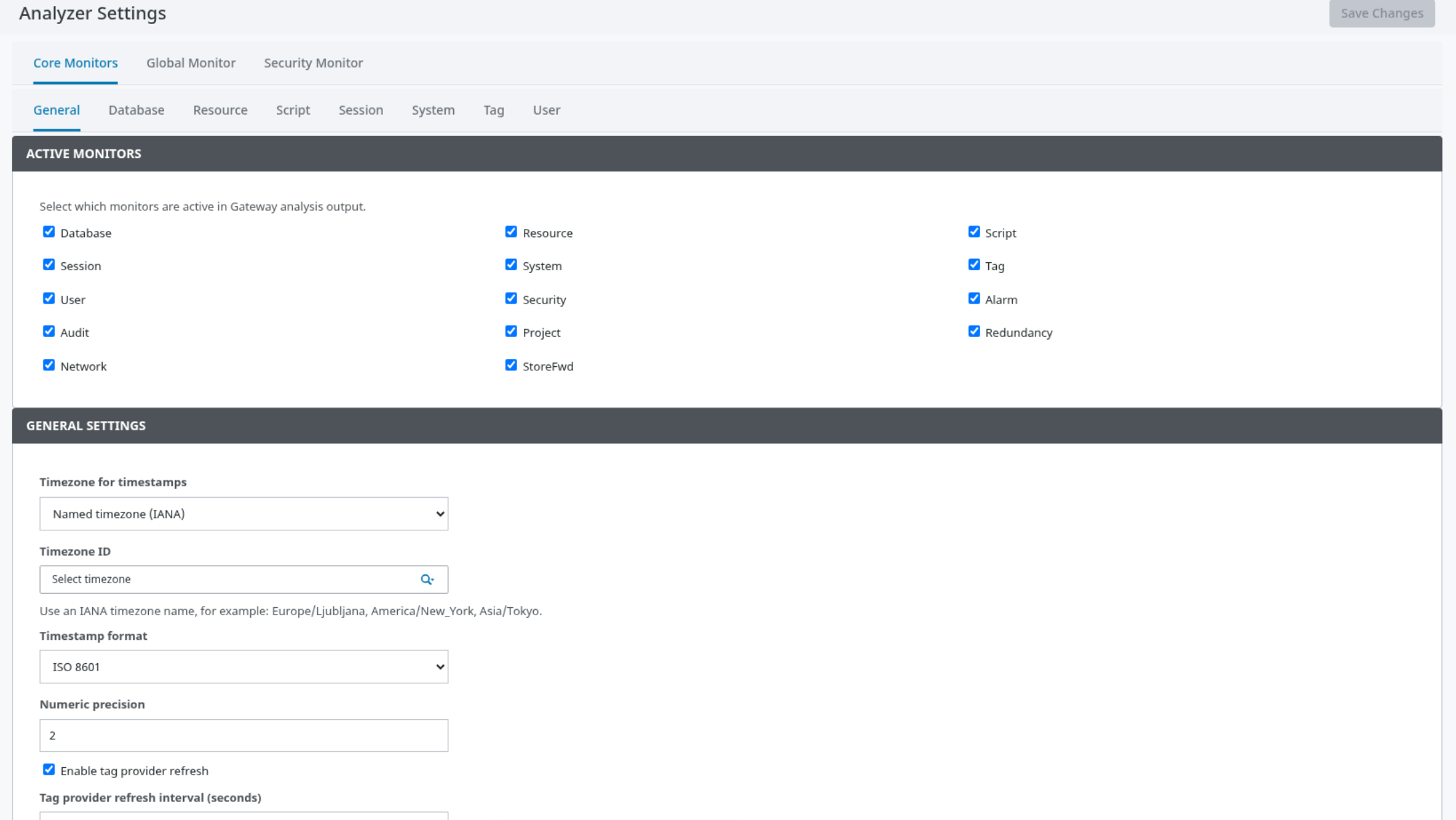Open the Timezone for timestamps dropdown
This screenshot has width=1456, height=820.
pos(244,514)
